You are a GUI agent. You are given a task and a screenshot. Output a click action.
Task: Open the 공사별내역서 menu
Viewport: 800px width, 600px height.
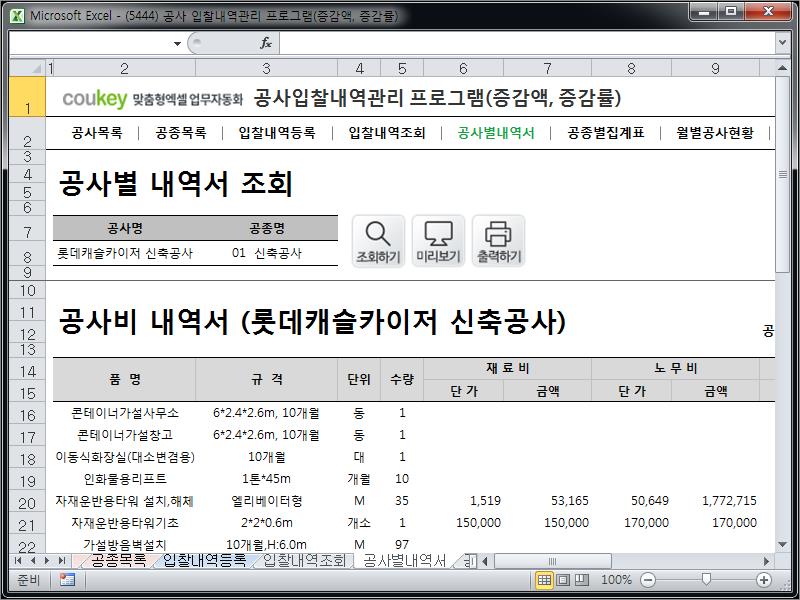(496, 133)
